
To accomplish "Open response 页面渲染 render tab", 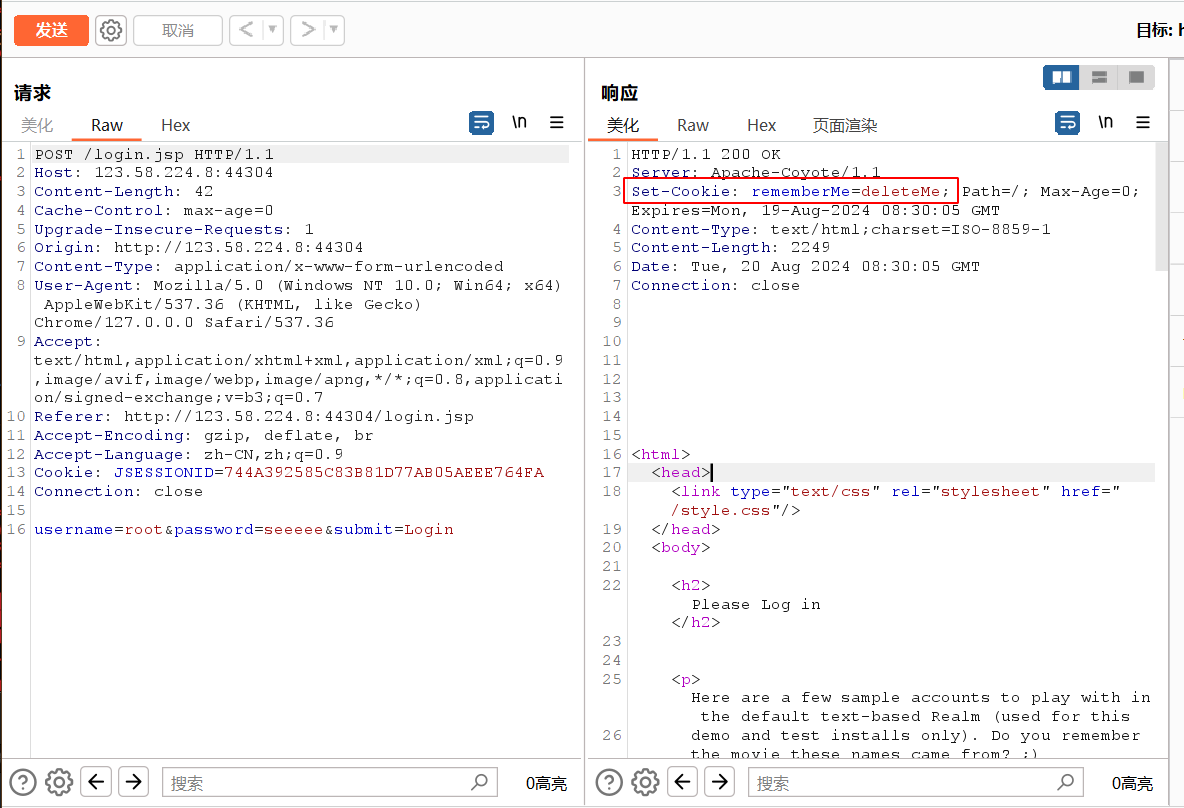I will pyautogui.click(x=844, y=125).
